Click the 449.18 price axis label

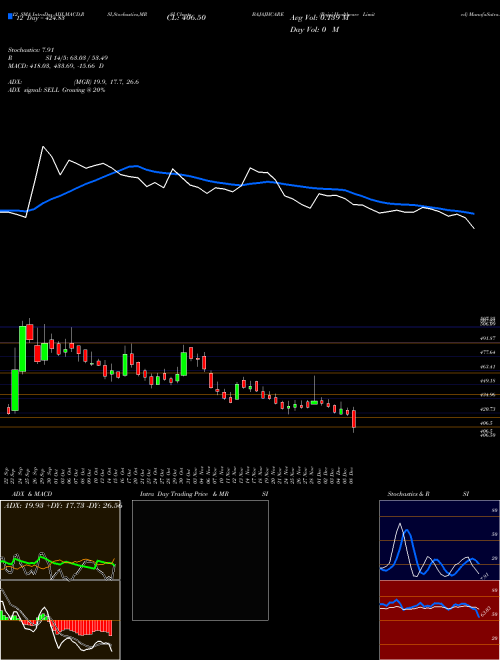tap(489, 381)
